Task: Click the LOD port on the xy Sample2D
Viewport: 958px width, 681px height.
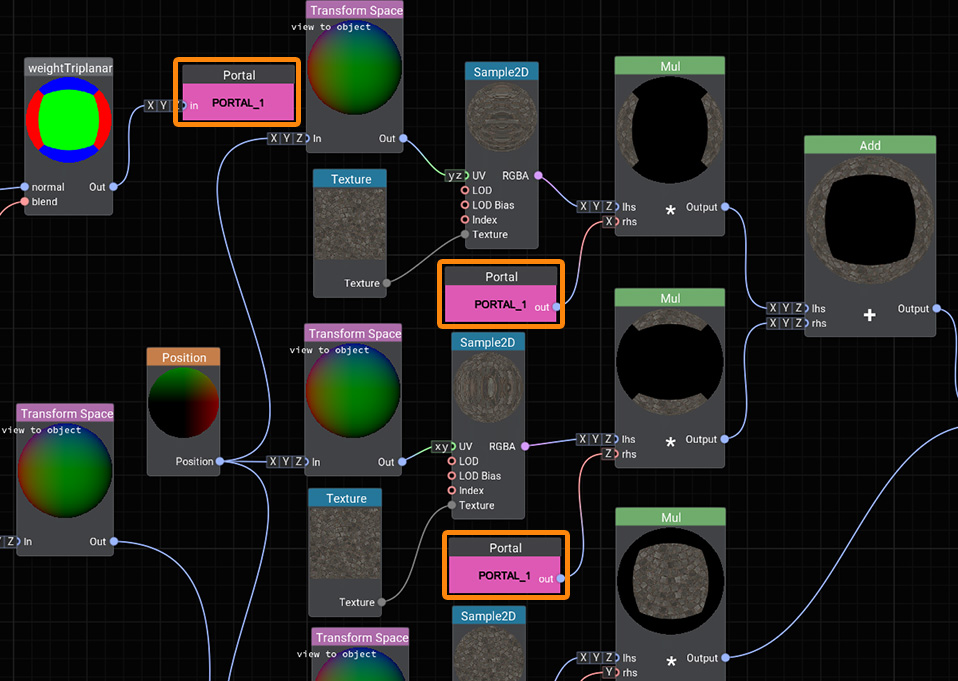Action: [x=452, y=461]
